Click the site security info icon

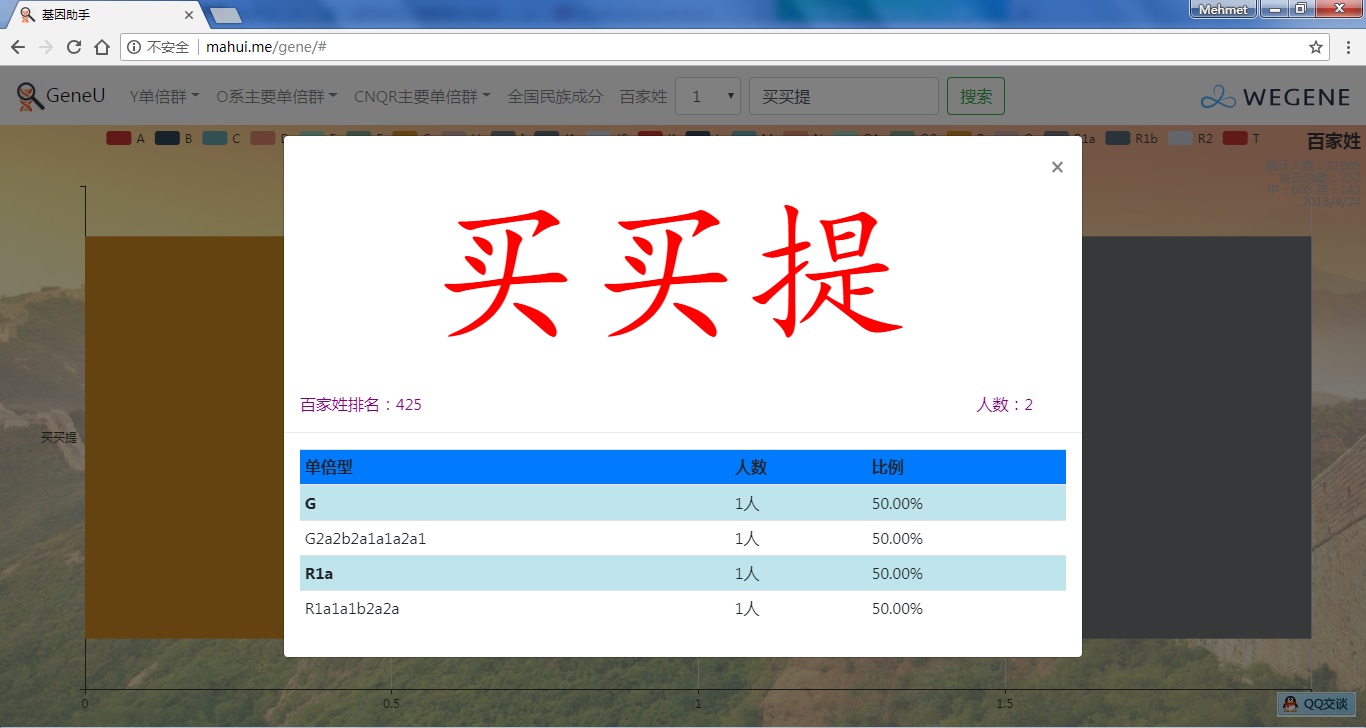[x=135, y=47]
